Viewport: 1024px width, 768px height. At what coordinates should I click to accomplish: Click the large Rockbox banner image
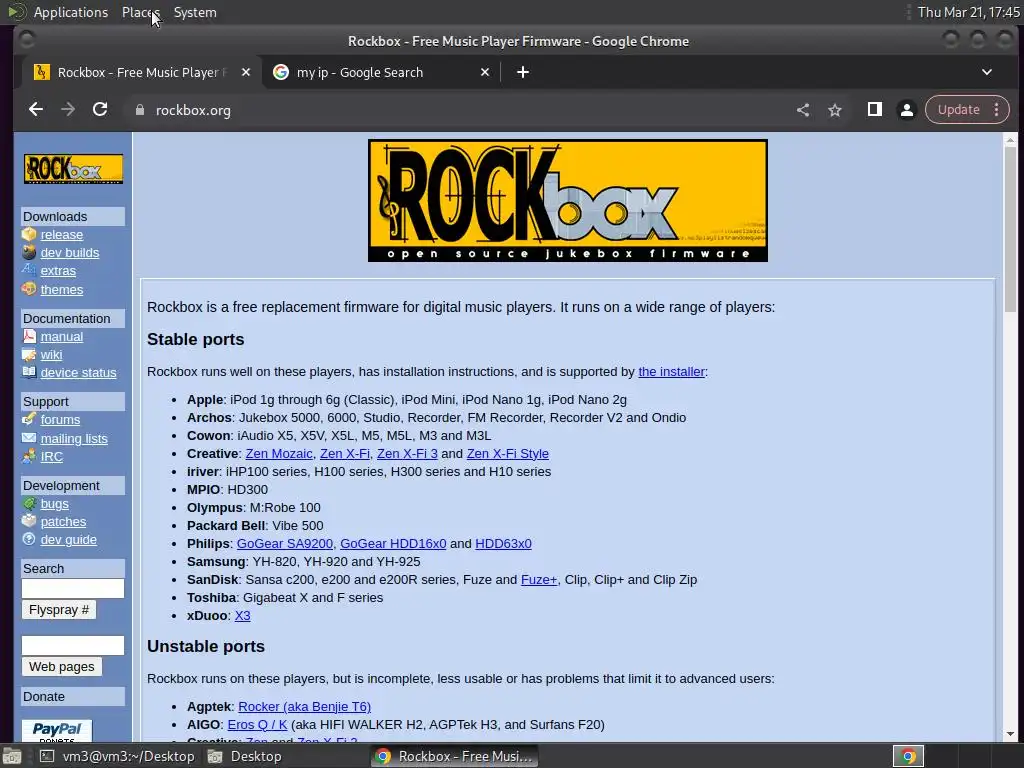[568, 200]
